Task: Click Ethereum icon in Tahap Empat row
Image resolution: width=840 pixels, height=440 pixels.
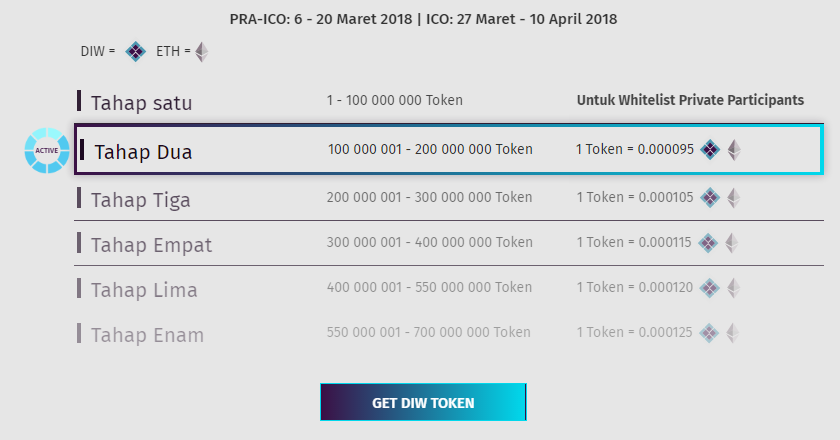Action: tap(732, 243)
